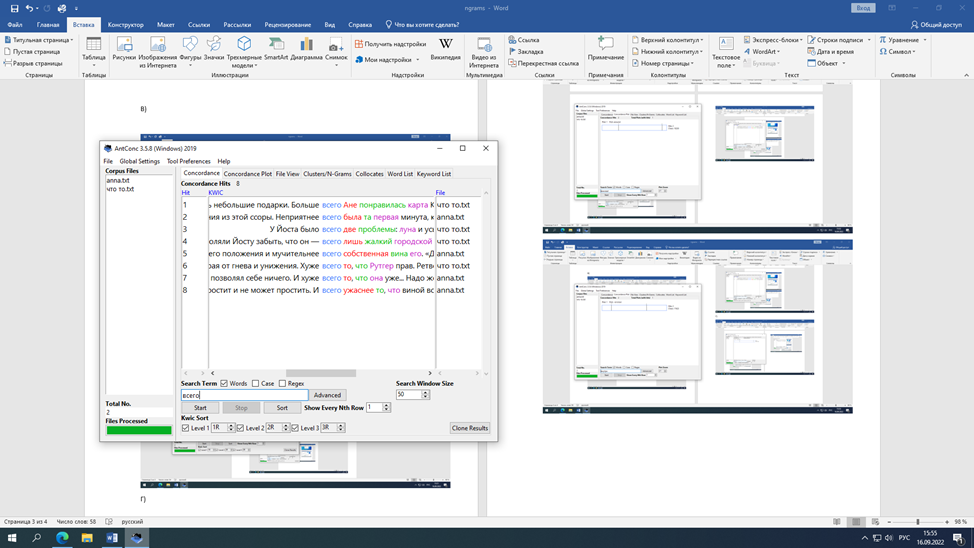Switch to the Главная ribbon tab

pyautogui.click(x=48, y=25)
